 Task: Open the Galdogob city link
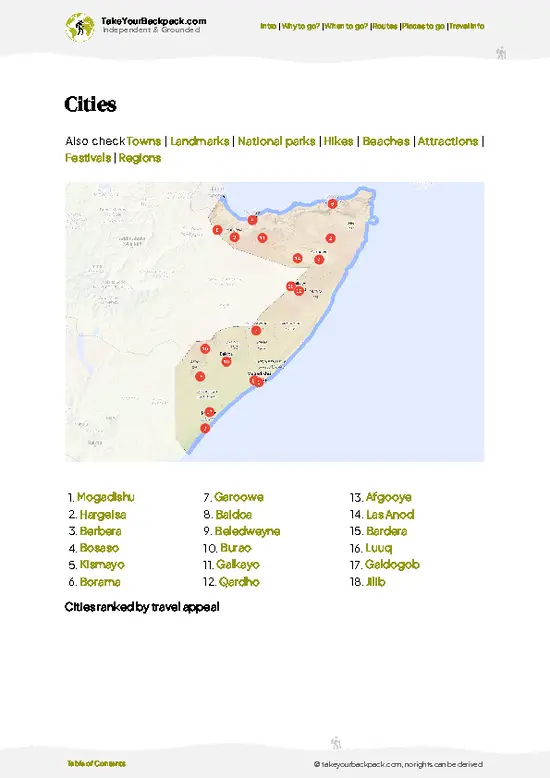click(x=392, y=565)
